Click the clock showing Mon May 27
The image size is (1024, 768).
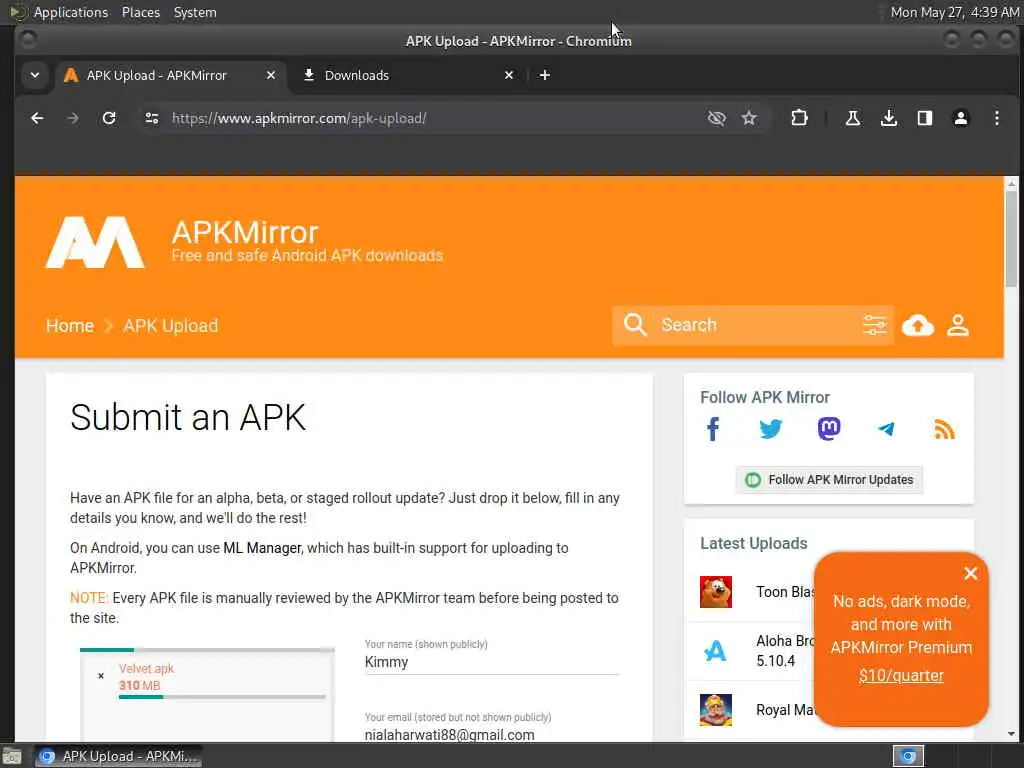click(x=954, y=12)
